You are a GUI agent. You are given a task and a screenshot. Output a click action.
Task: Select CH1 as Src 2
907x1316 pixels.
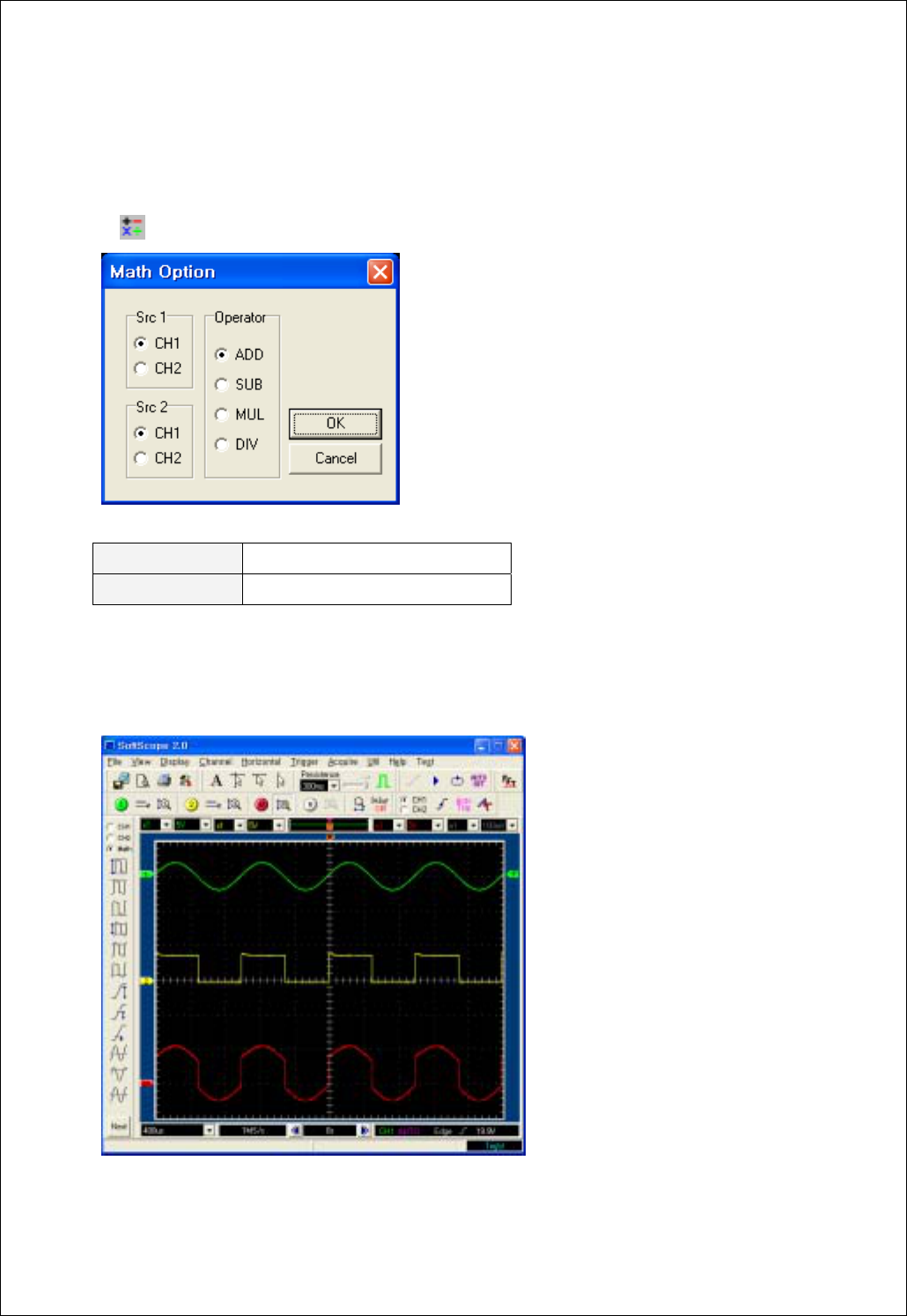coord(157,433)
